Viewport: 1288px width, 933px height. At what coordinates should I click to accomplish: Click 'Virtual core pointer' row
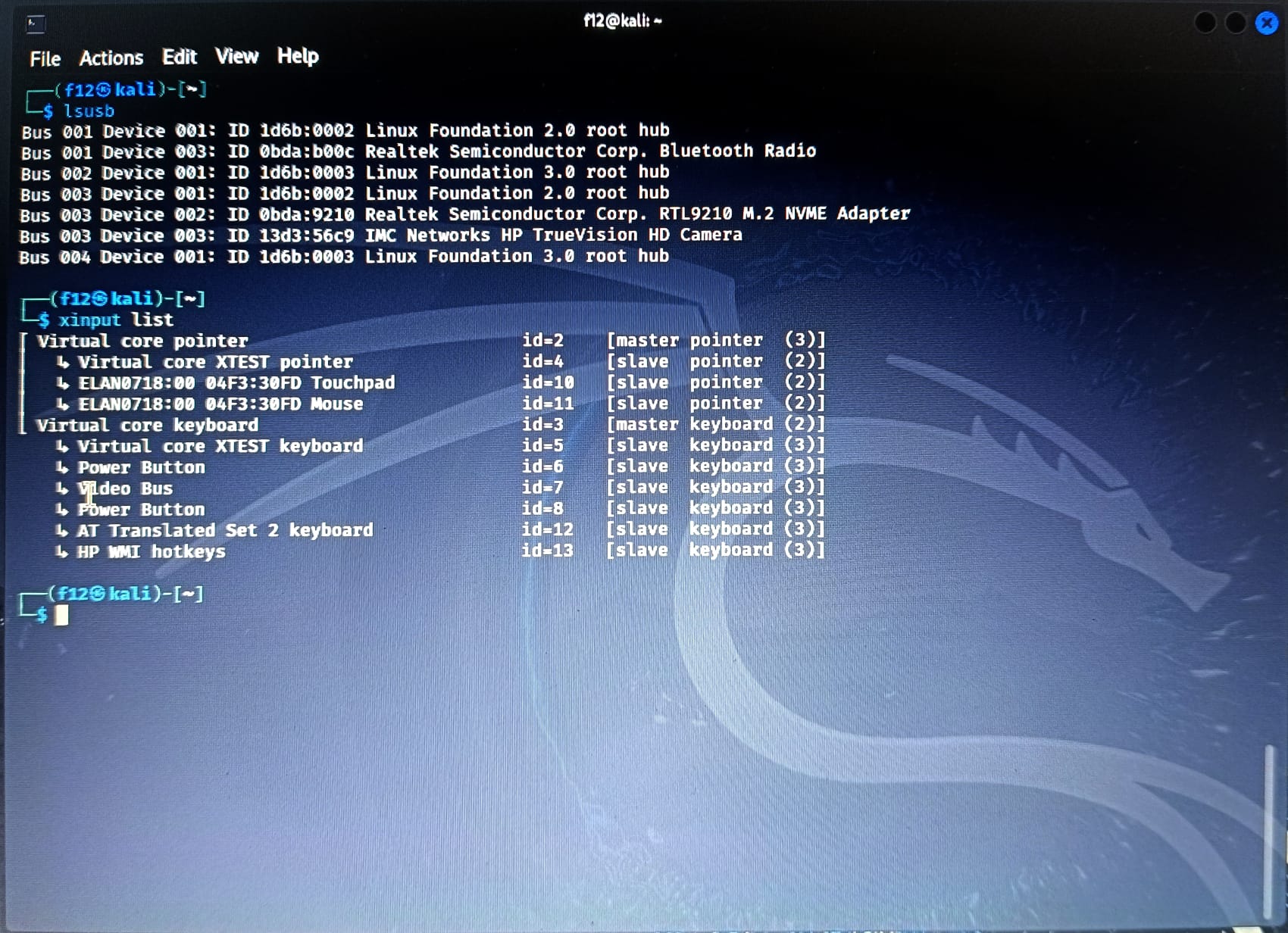[x=431, y=341]
